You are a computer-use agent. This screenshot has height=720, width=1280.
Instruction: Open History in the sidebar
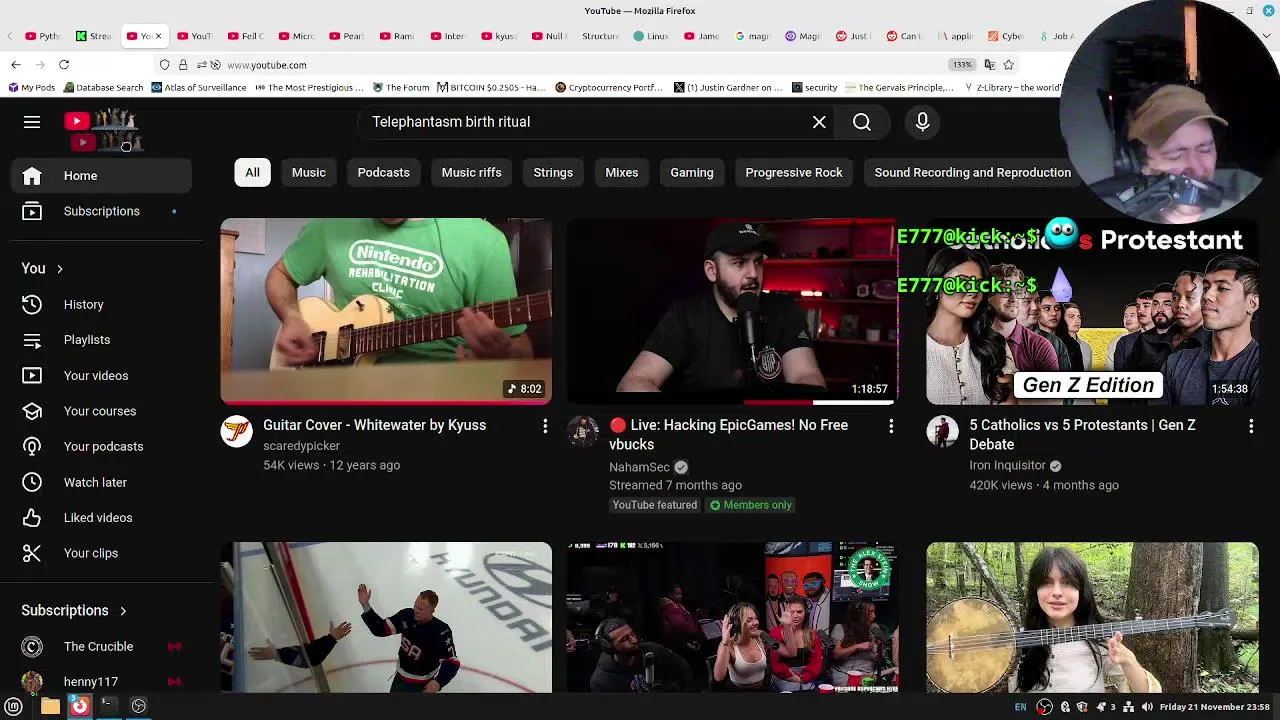point(101,304)
